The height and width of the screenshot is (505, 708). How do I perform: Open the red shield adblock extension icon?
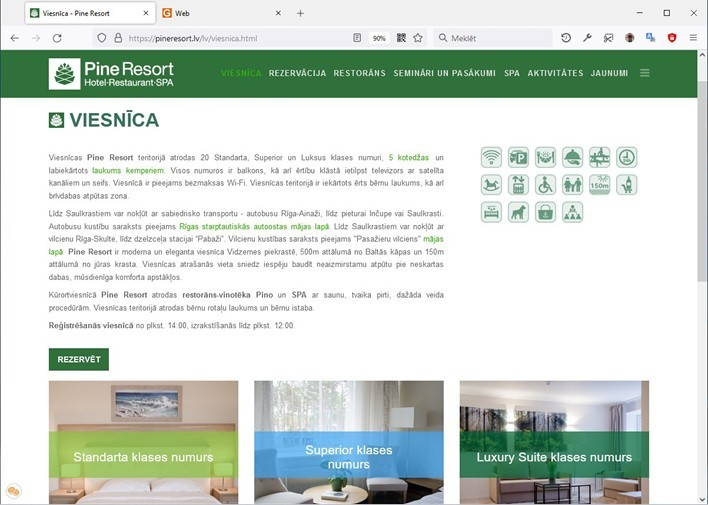[x=672, y=38]
